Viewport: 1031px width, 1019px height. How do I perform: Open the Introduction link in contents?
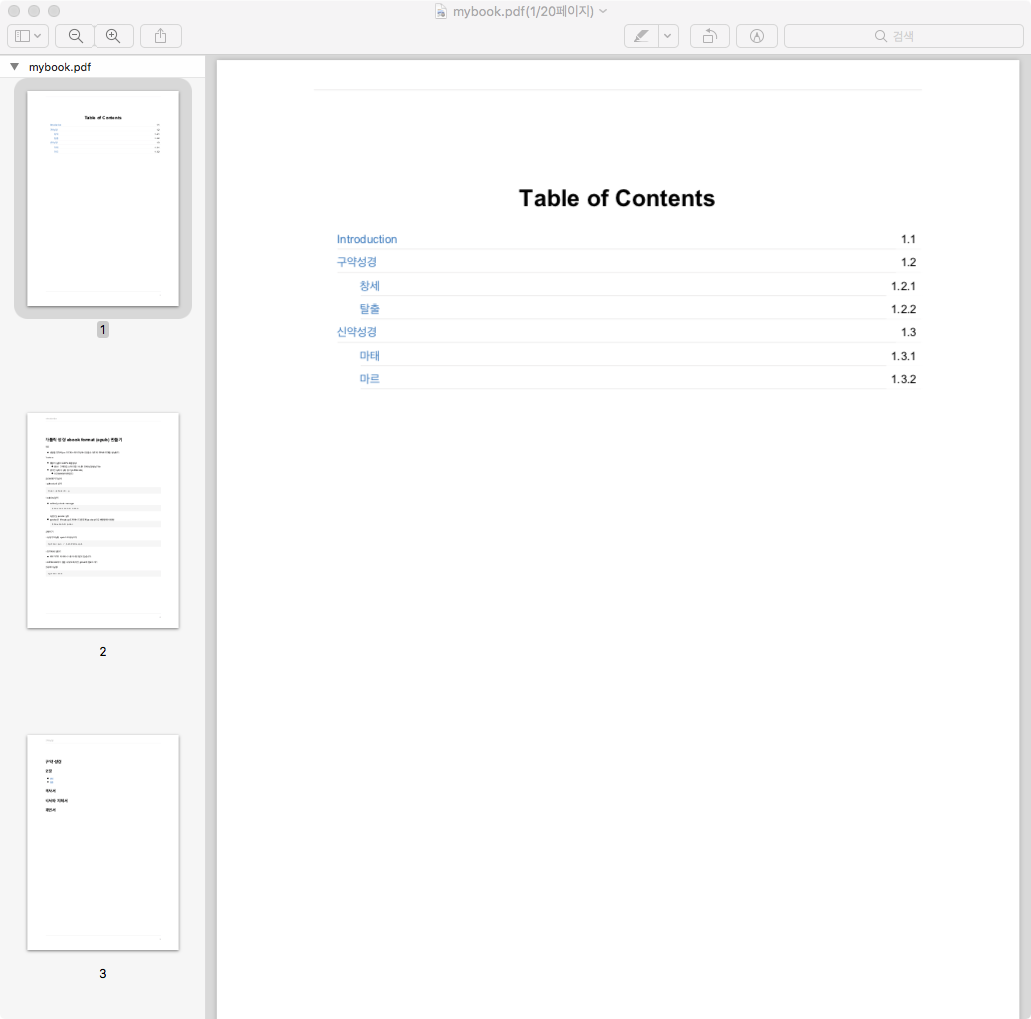coord(367,239)
